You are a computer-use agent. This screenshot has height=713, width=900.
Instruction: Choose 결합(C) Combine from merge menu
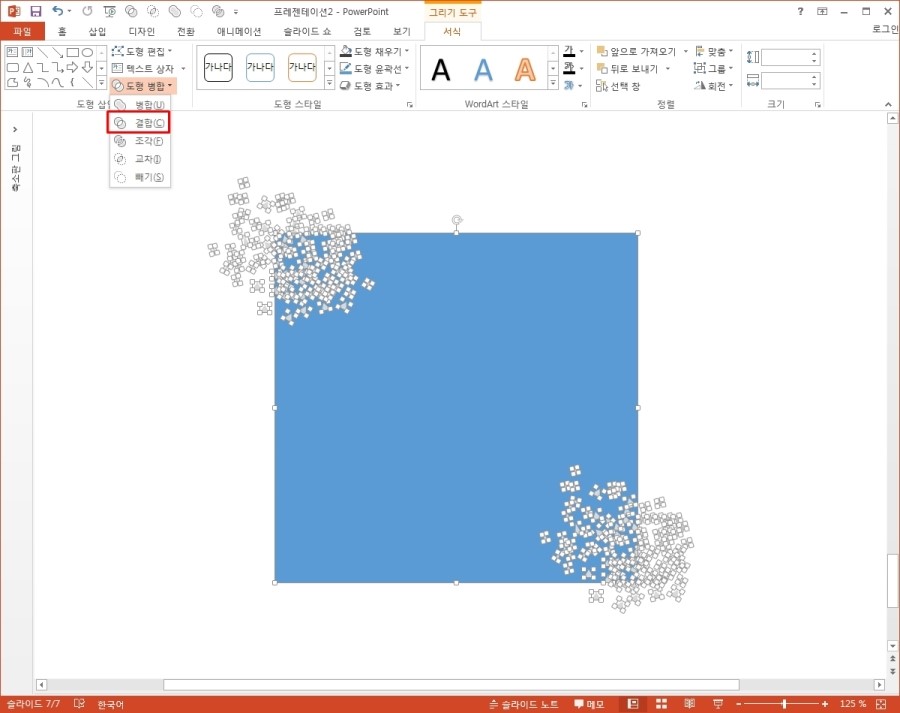click(138, 123)
